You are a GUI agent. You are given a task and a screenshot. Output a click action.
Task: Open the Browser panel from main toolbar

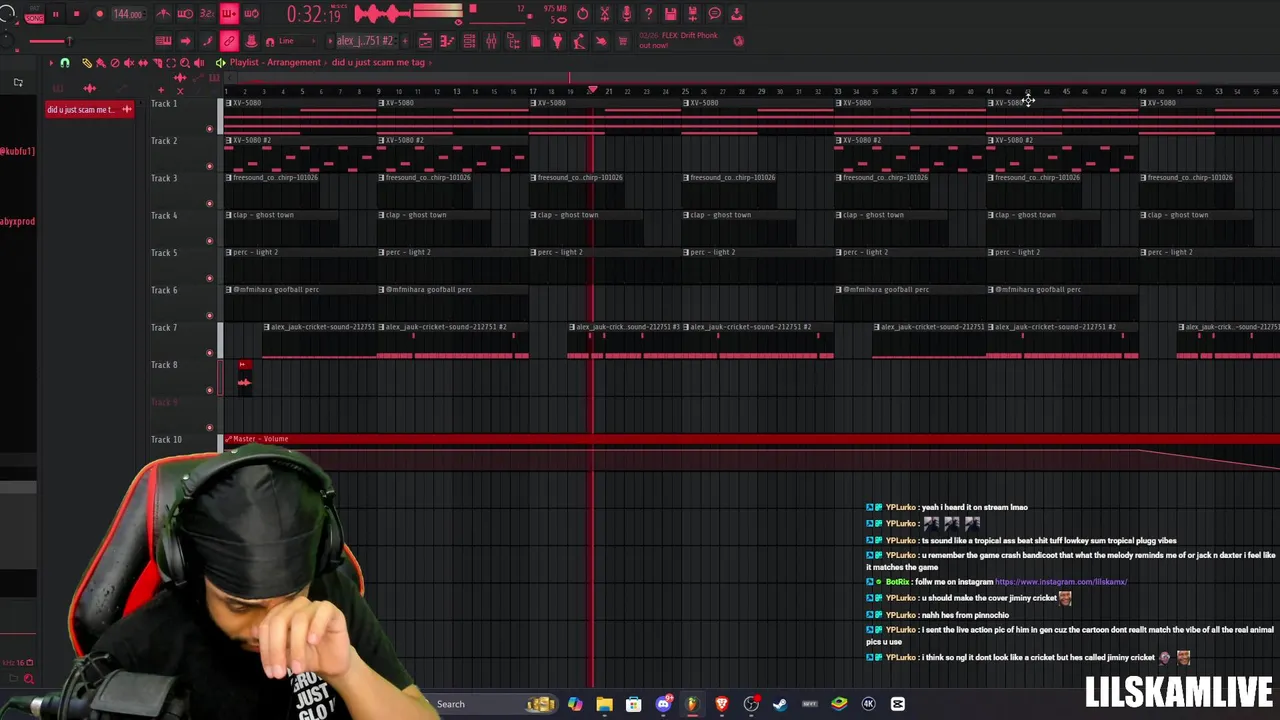pos(513,41)
